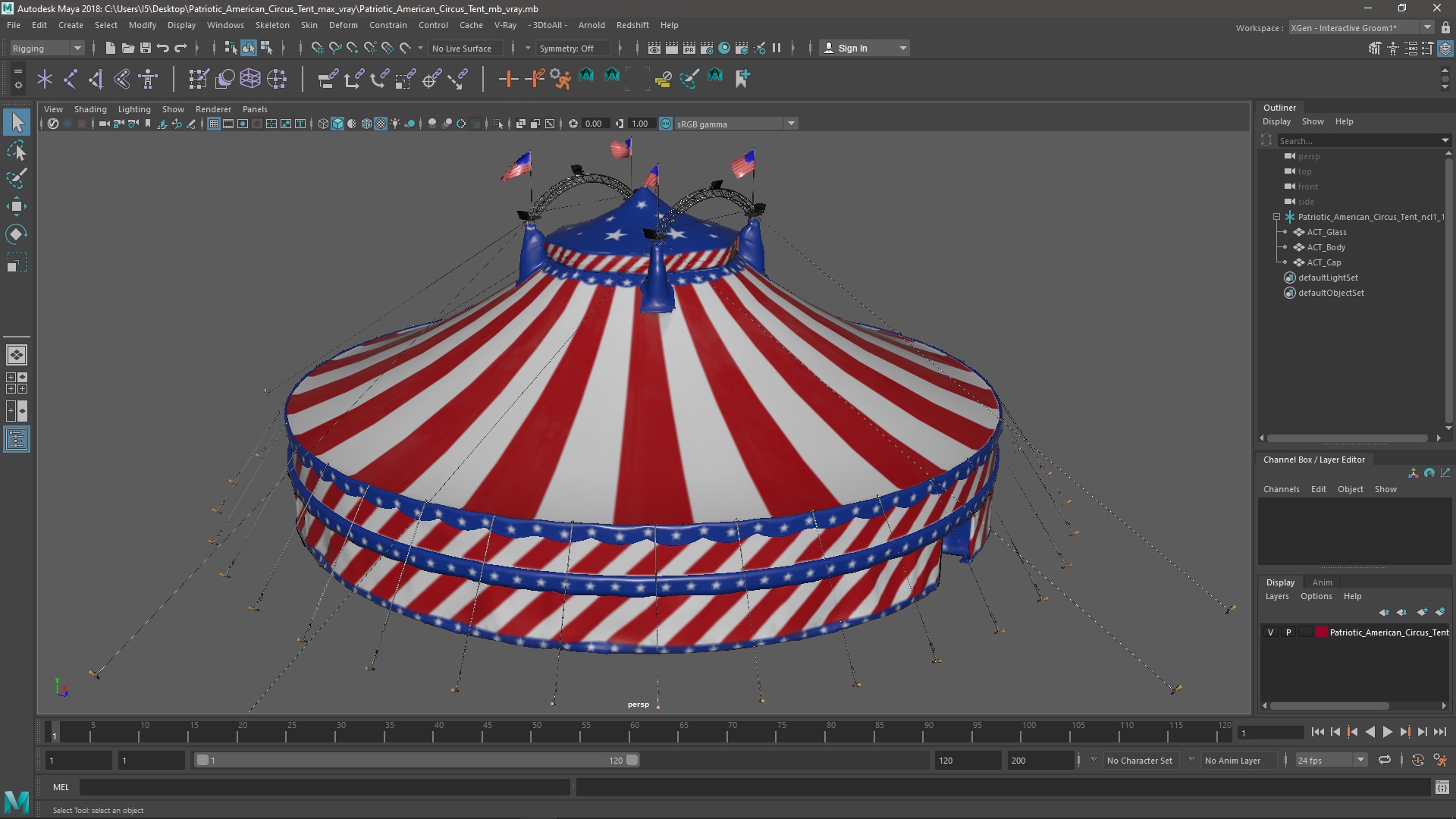The width and height of the screenshot is (1456, 819).
Task: Open the Deform menu
Action: point(343,25)
